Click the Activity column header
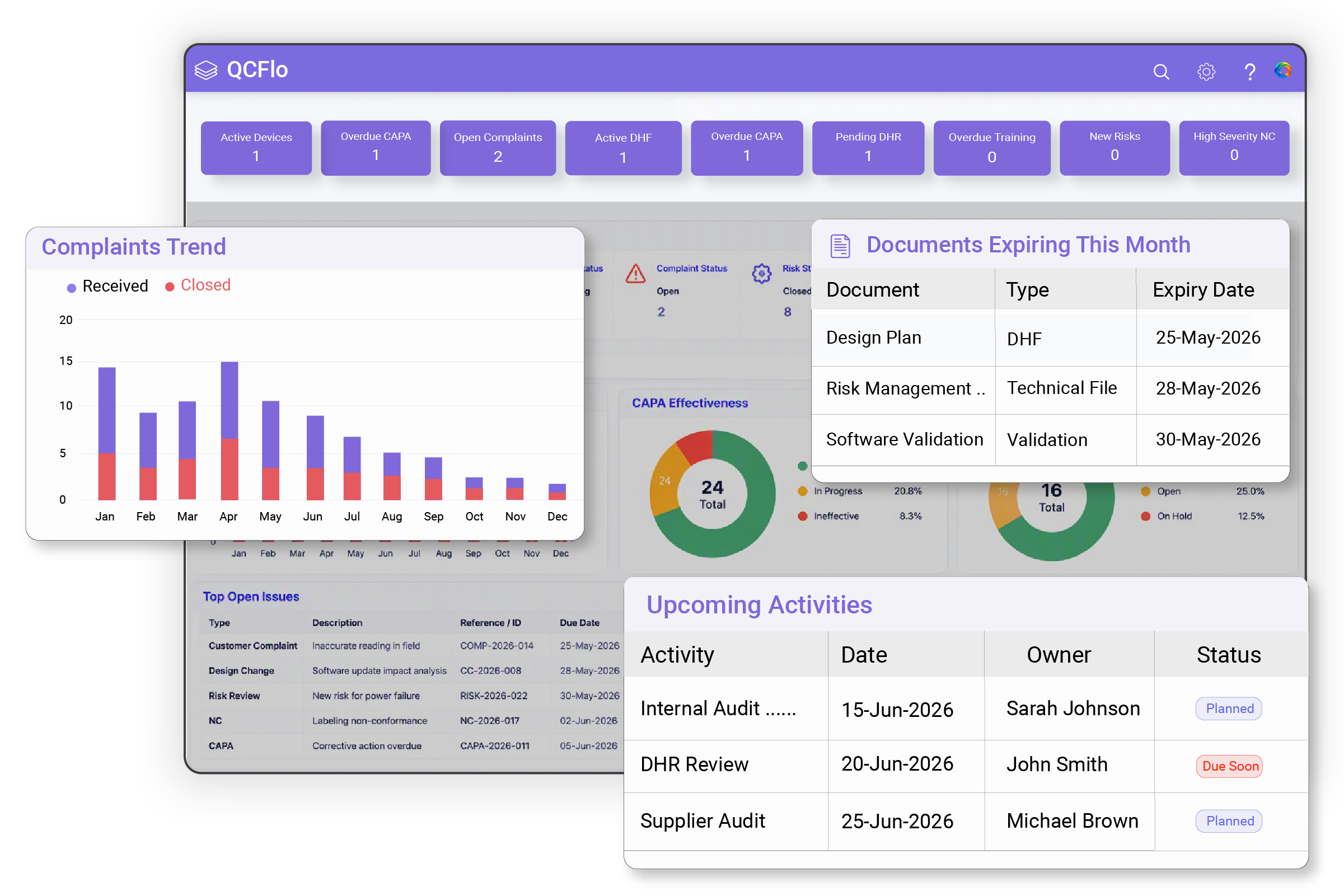Image resolution: width=1344 pixels, height=896 pixels. coord(677,655)
